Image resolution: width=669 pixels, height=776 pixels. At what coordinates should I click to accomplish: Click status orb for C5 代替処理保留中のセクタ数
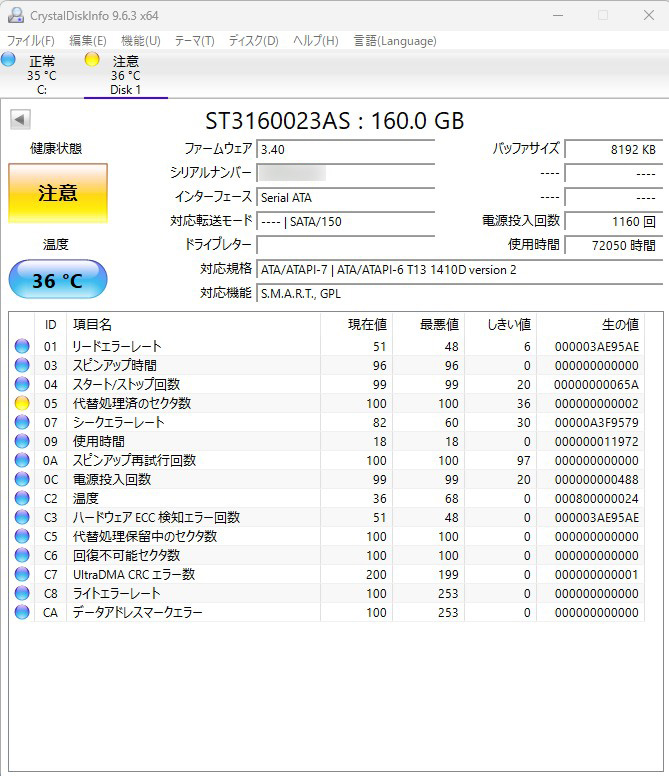[x=22, y=536]
